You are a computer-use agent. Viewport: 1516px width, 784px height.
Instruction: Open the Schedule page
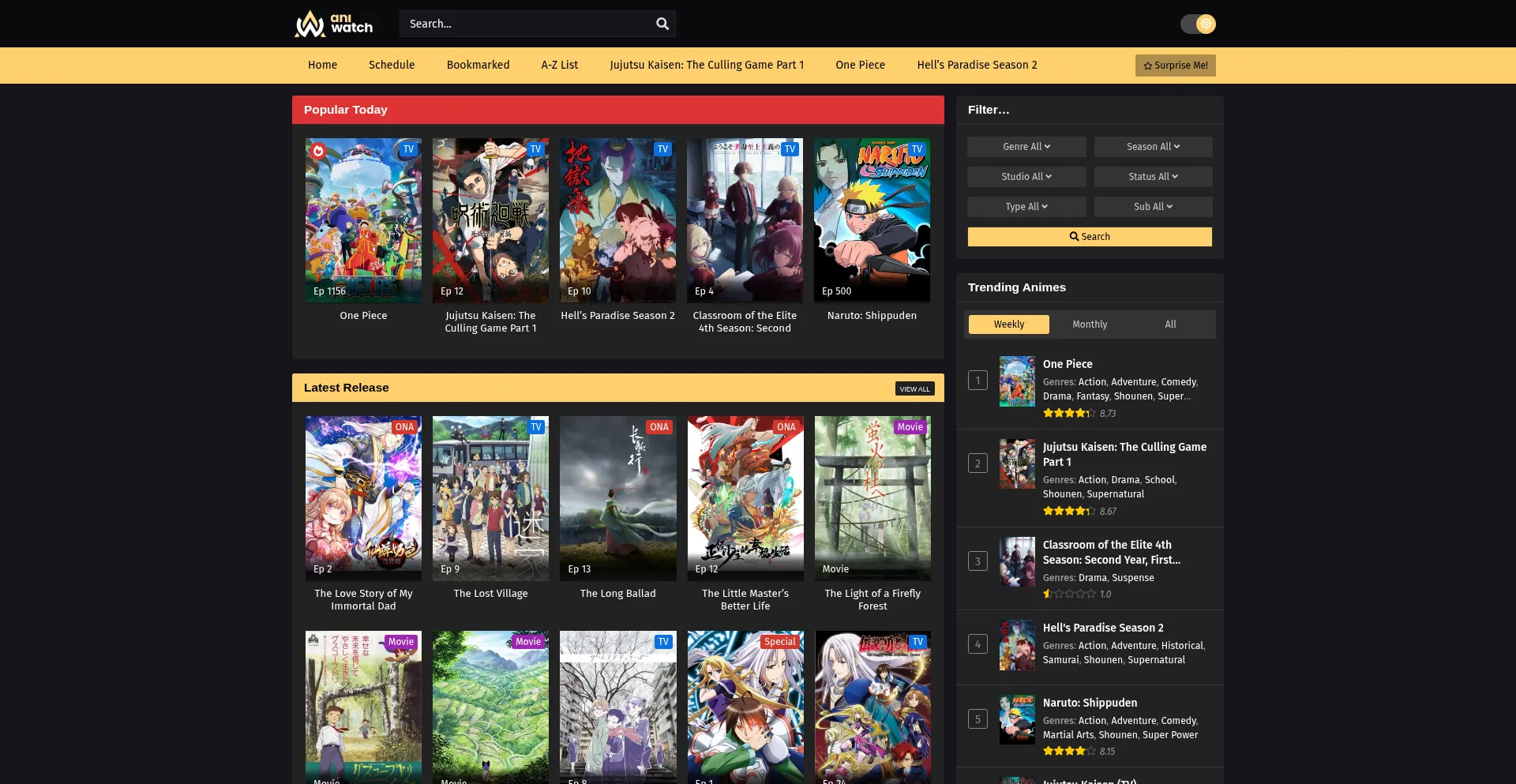[392, 65]
